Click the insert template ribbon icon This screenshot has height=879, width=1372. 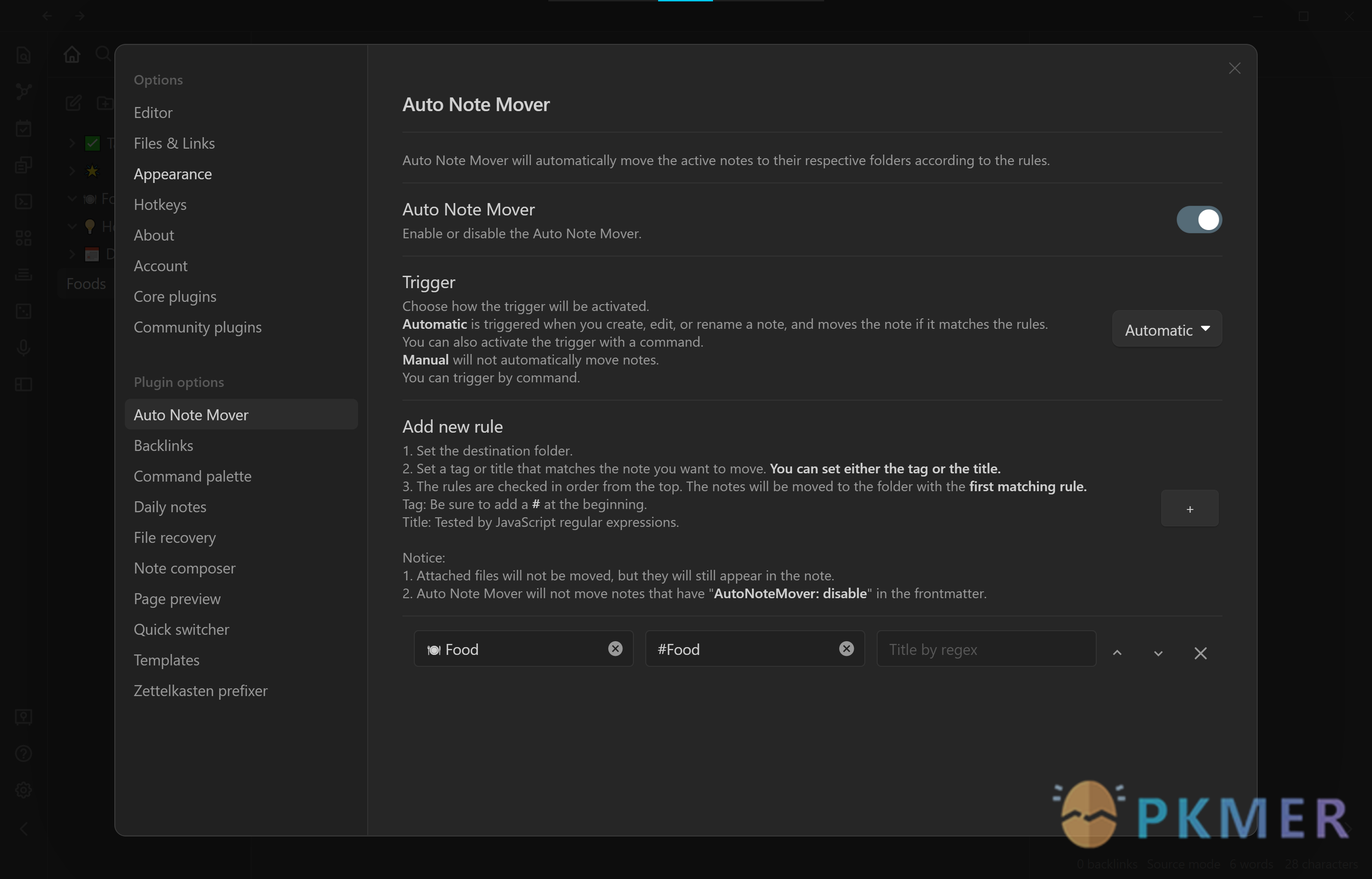pyautogui.click(x=23, y=165)
